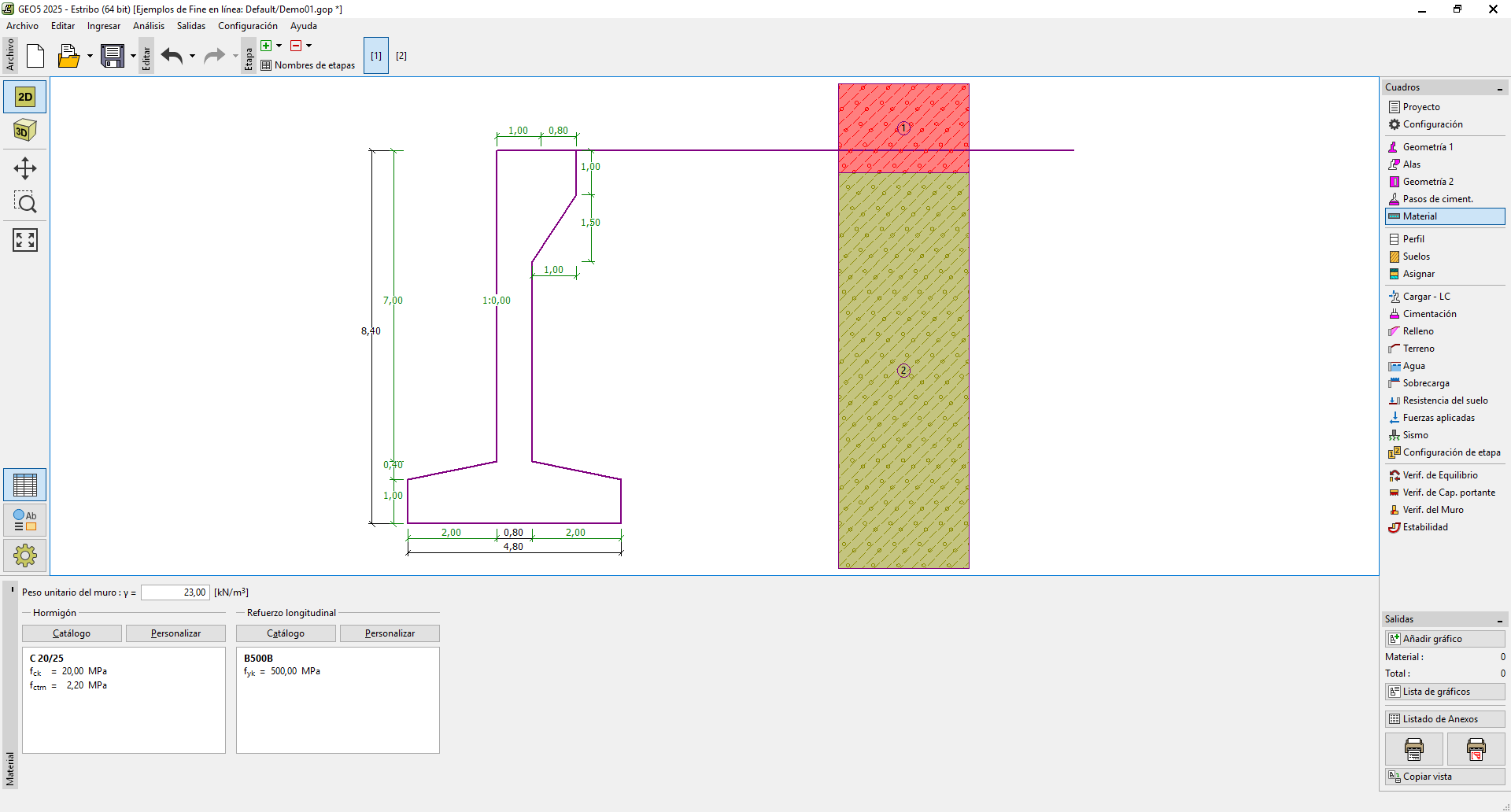Switch to 3D view mode
The height and width of the screenshot is (812, 1511).
(x=25, y=131)
